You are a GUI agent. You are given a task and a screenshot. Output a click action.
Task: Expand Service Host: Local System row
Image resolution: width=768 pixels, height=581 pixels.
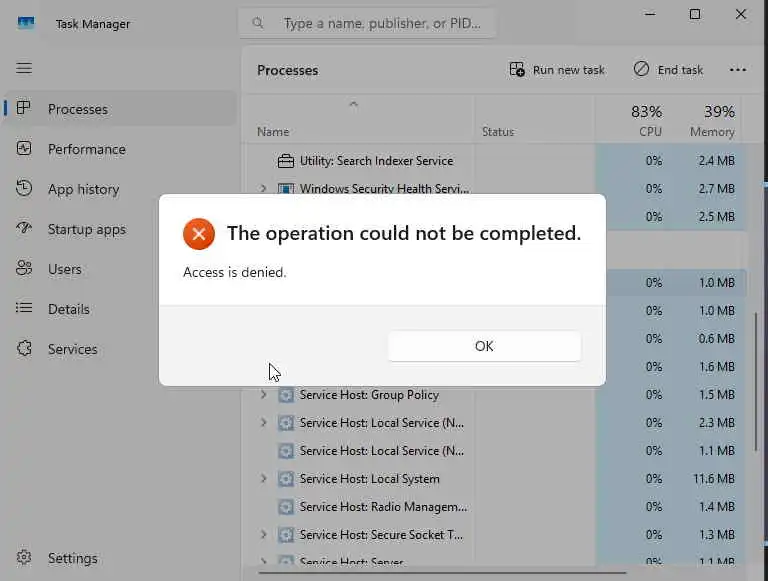(264, 479)
